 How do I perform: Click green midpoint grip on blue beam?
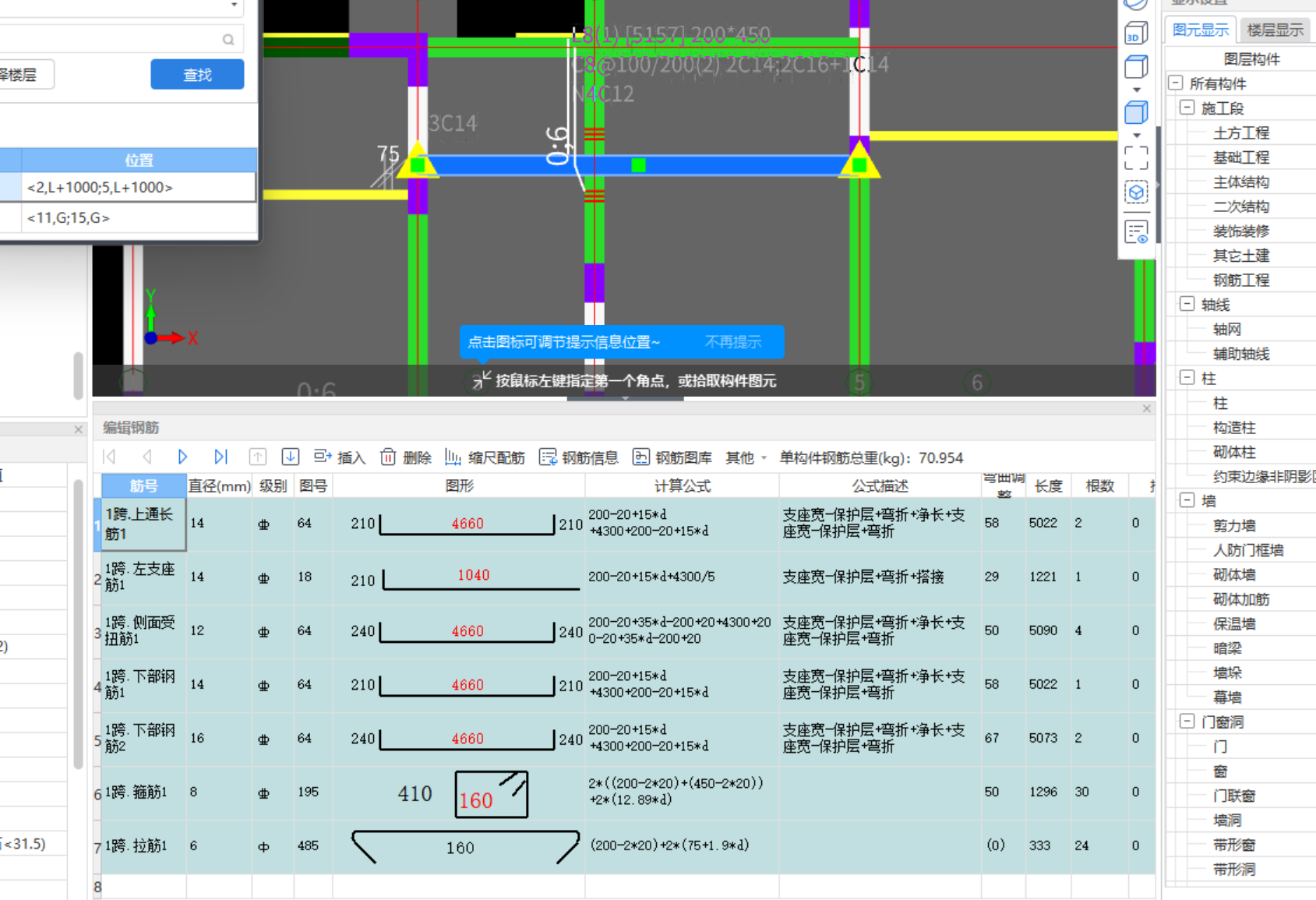click(638, 165)
